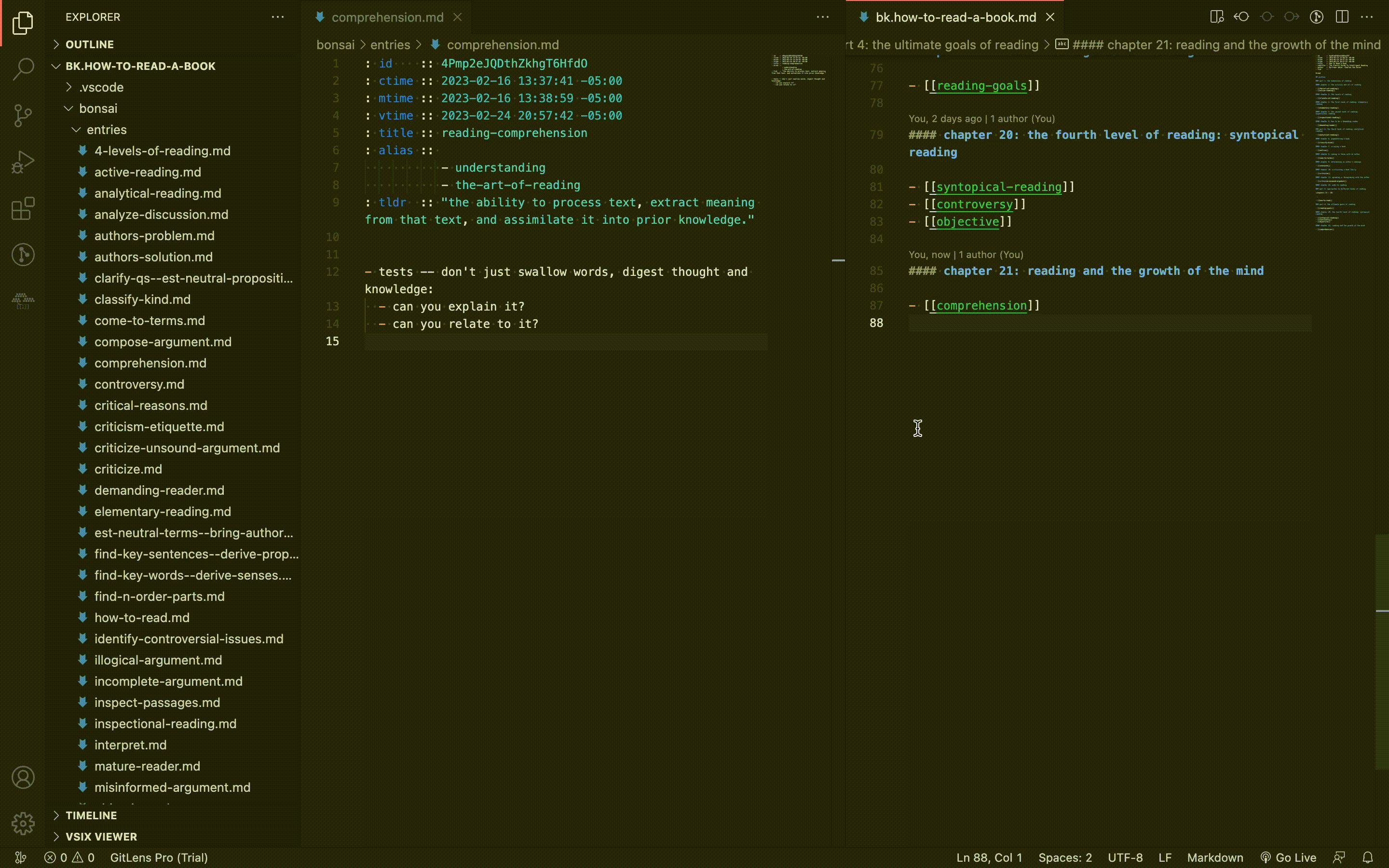Open the Source Control view
Screen dimensions: 1389x868
pyautogui.click(x=23, y=115)
